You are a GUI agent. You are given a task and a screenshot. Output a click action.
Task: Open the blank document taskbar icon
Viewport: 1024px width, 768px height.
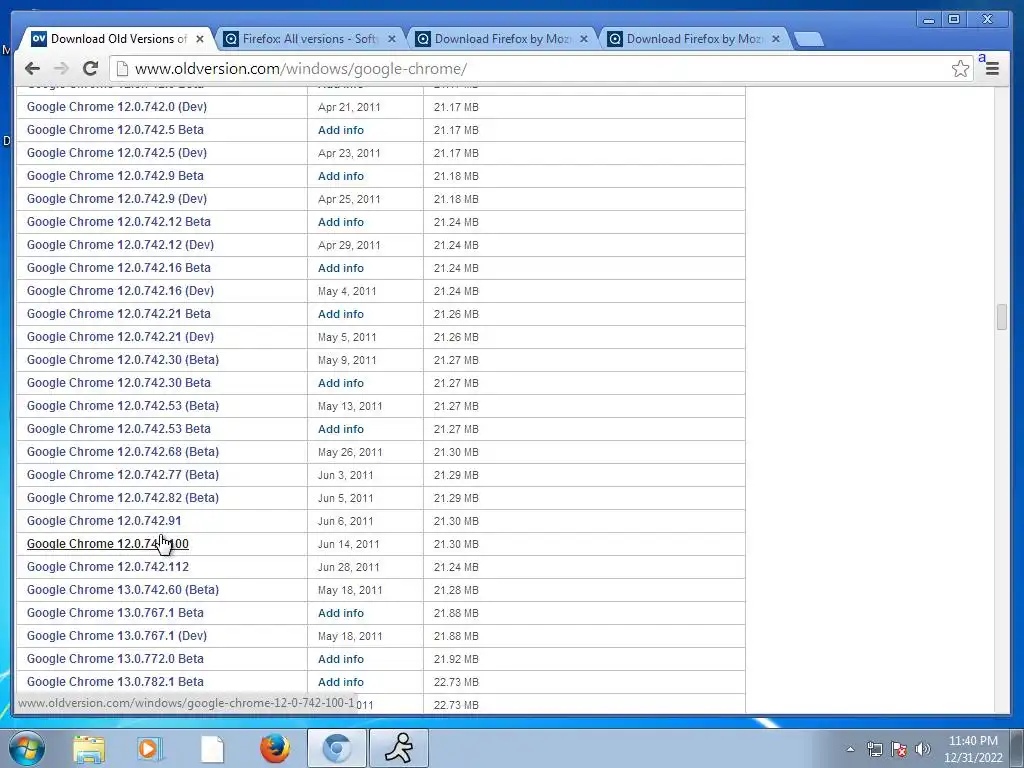(212, 749)
